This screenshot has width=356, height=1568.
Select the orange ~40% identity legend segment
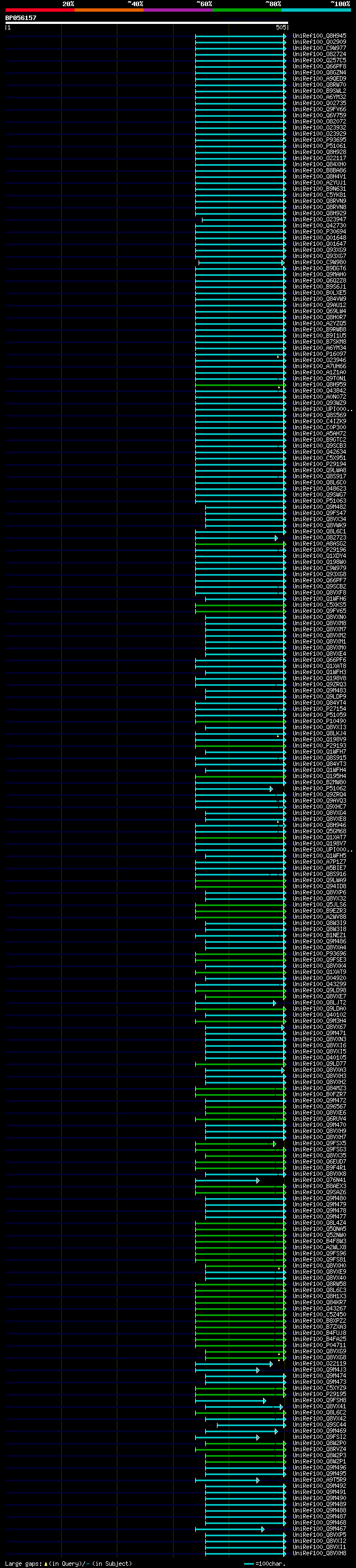point(109,10)
